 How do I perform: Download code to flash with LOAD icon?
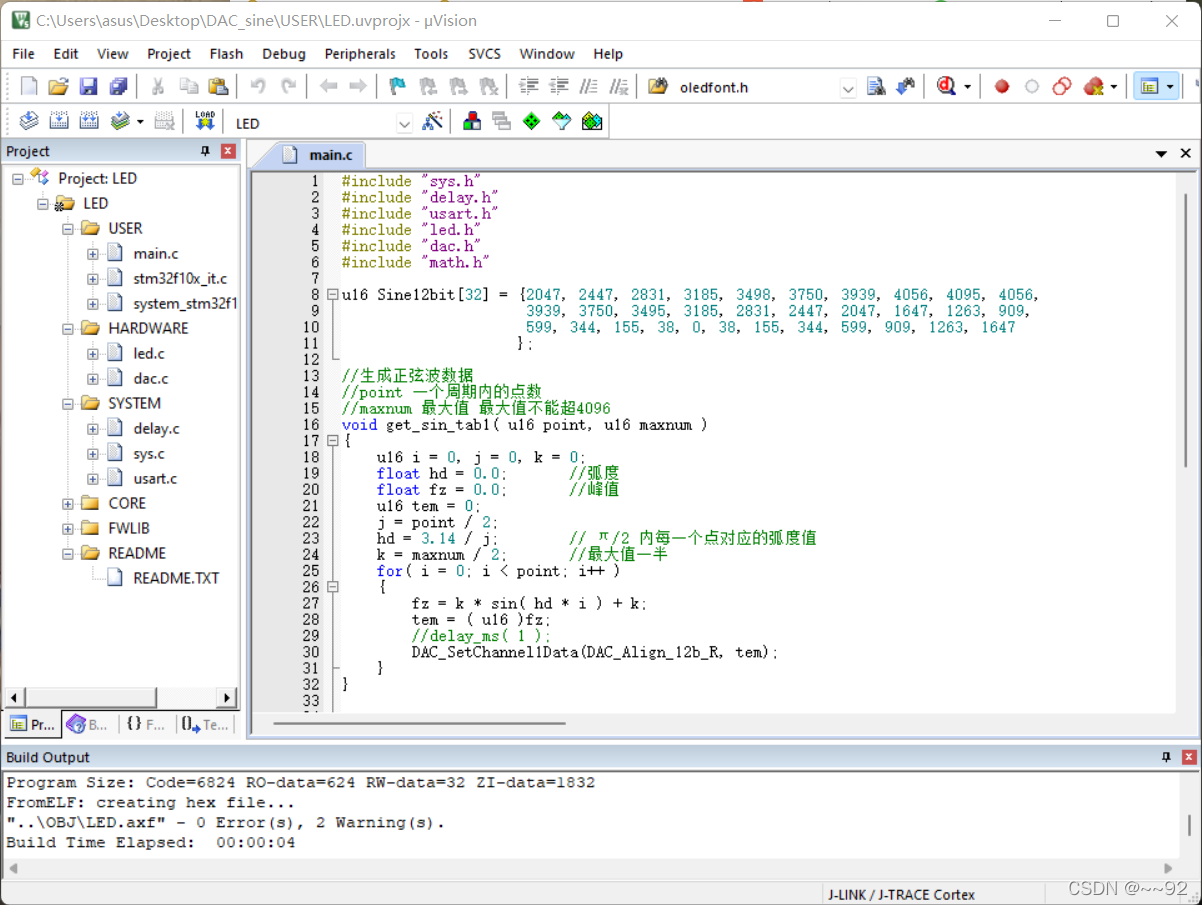[205, 122]
